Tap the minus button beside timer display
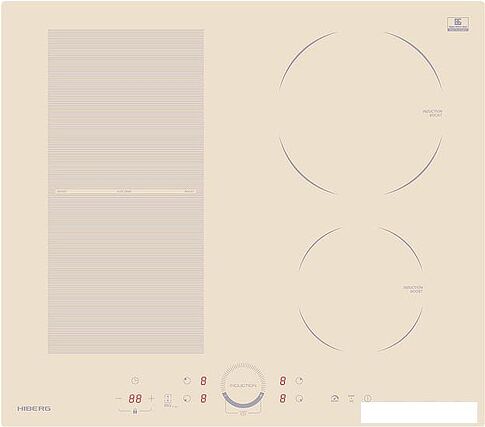This screenshot has width=485, height=427. coord(118,398)
